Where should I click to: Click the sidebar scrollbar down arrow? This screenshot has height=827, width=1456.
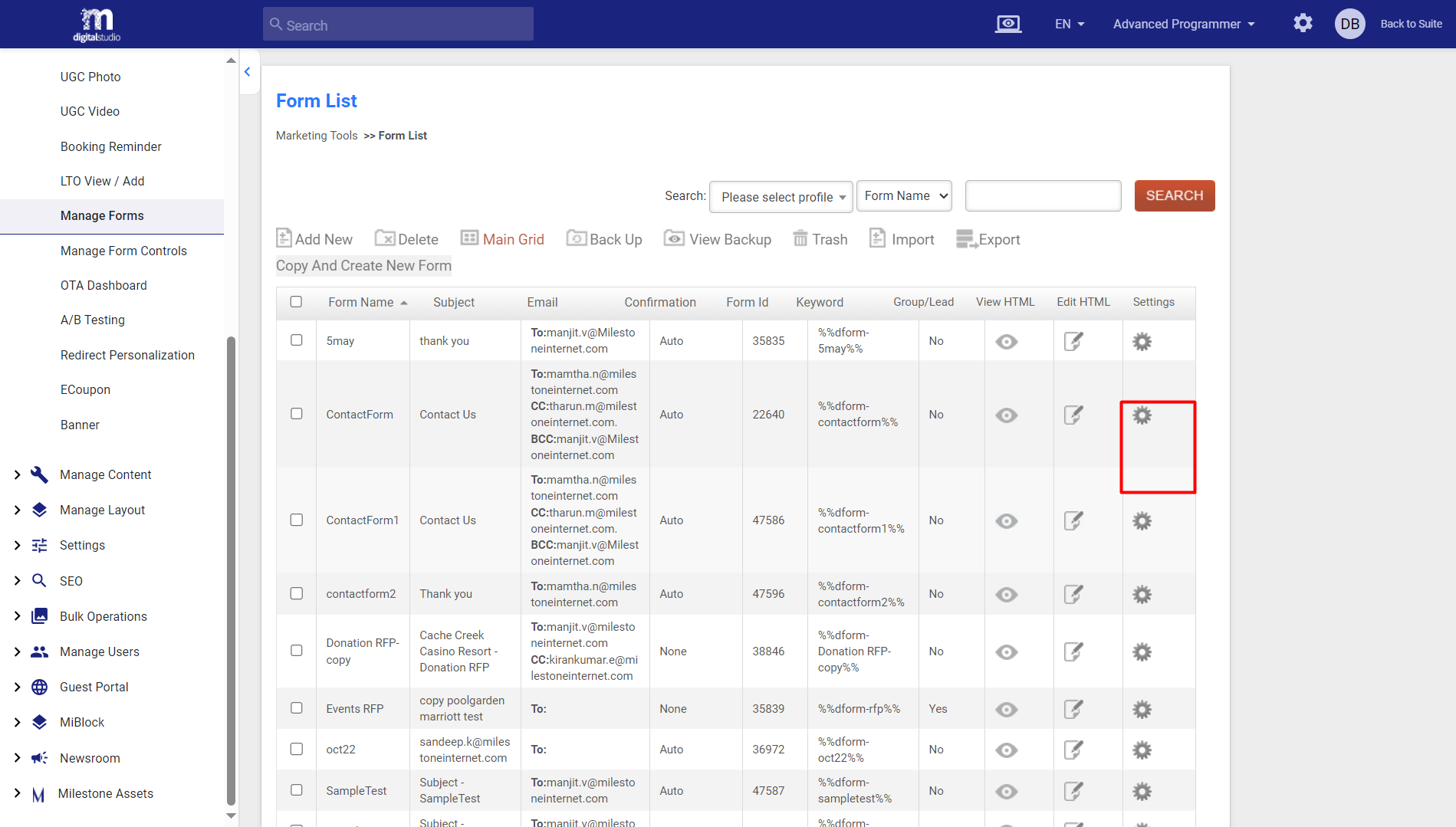[231, 816]
